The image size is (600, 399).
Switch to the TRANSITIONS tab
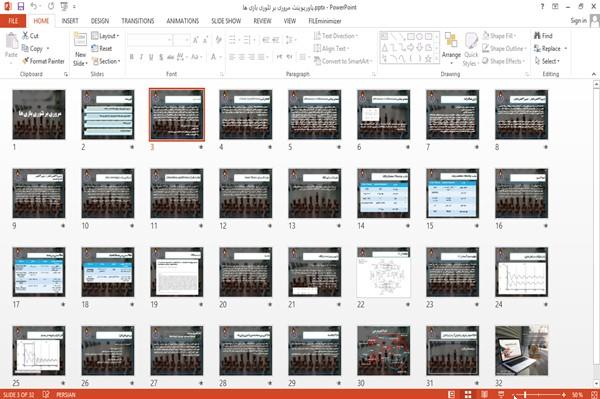pos(138,21)
